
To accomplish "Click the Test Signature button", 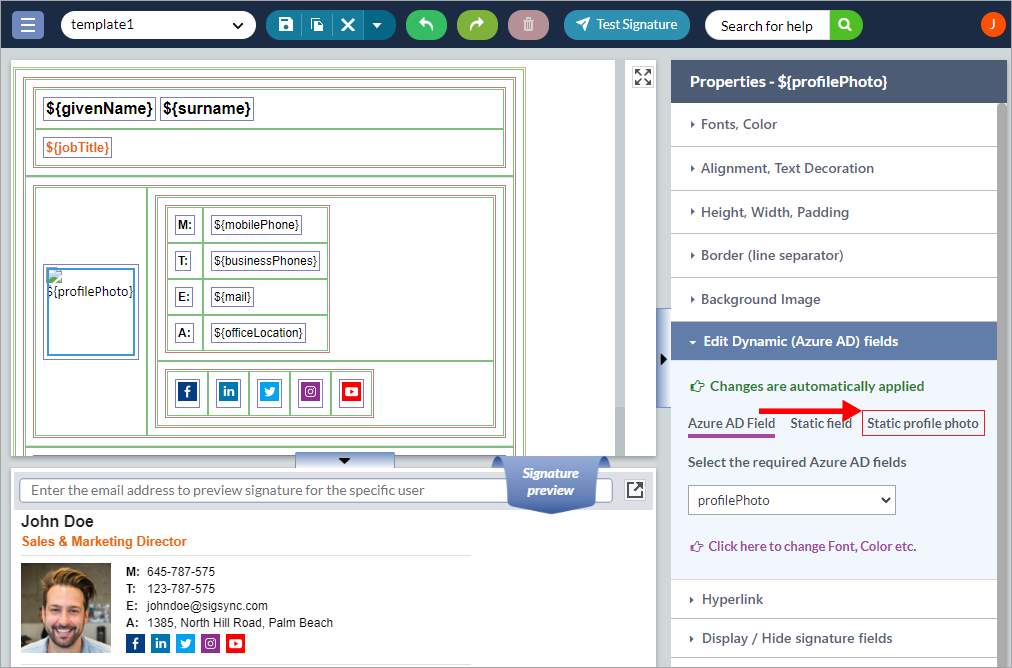I will [627, 25].
